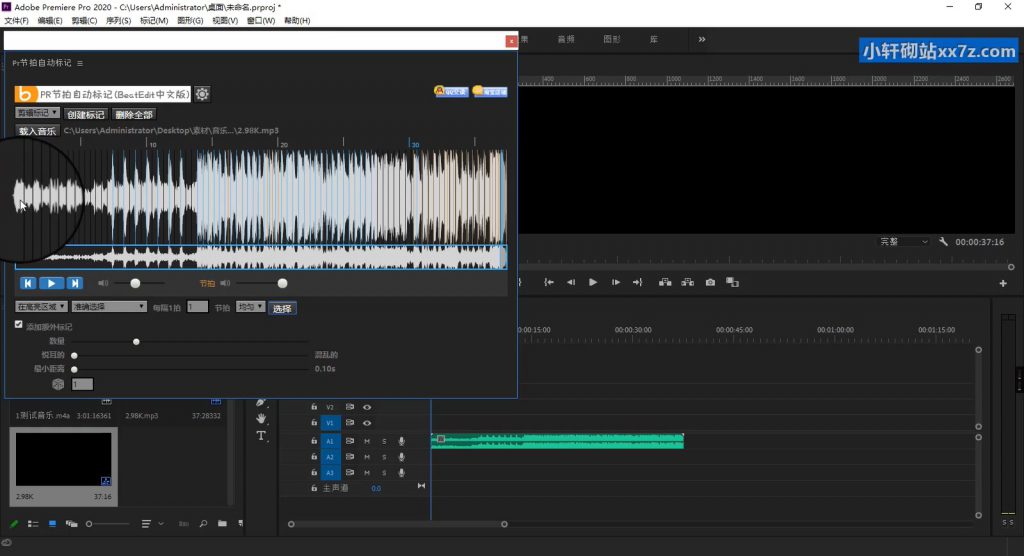This screenshot has width=1024, height=556.
Task: Switch to the 音频 workspace tab
Action: tap(566, 39)
